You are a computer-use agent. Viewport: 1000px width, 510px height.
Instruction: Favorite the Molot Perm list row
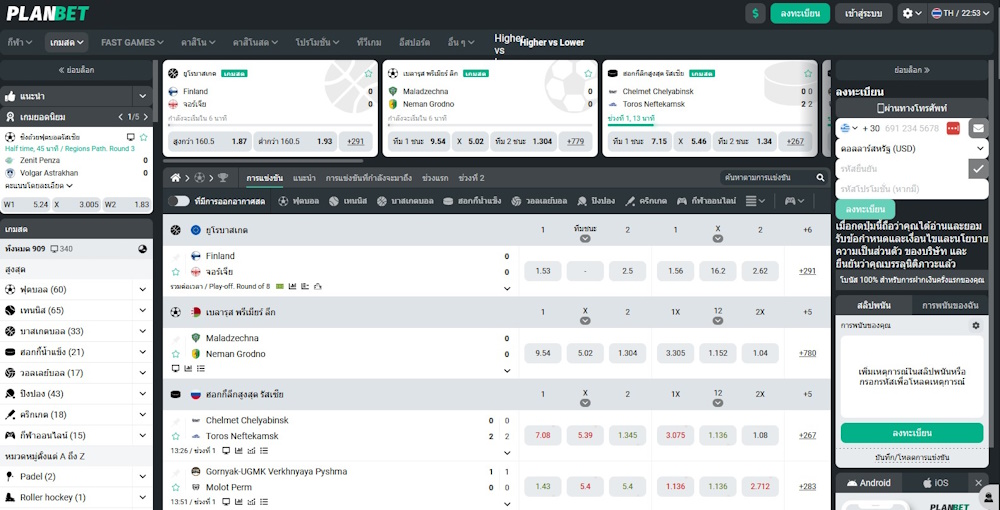pyautogui.click(x=176, y=487)
